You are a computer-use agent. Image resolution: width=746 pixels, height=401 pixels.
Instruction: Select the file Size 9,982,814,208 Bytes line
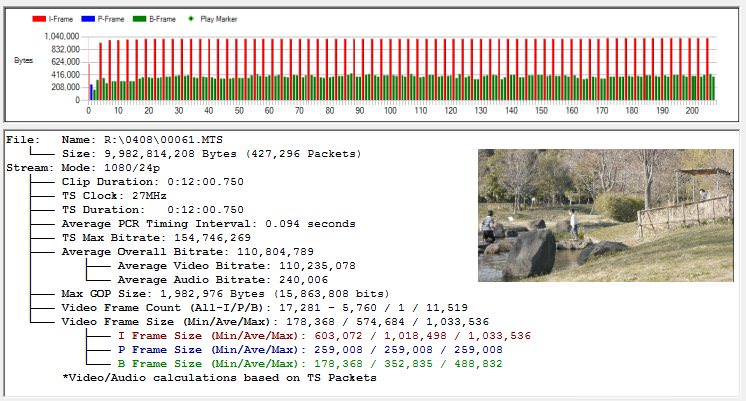click(x=211, y=154)
